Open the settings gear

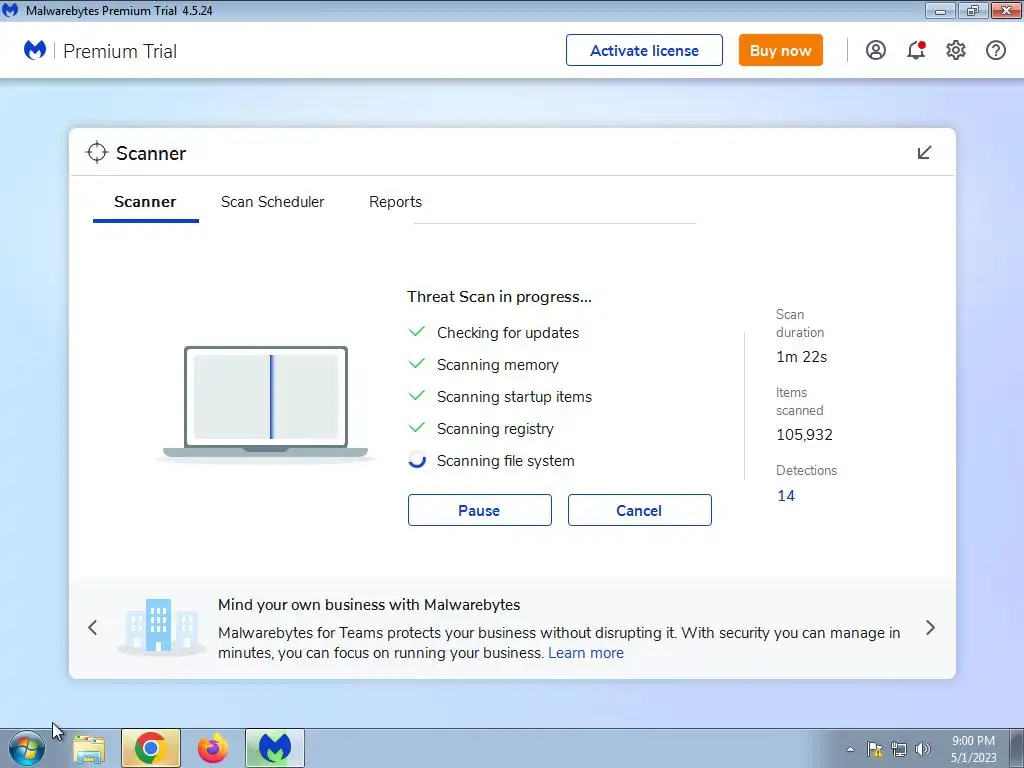[955, 50]
